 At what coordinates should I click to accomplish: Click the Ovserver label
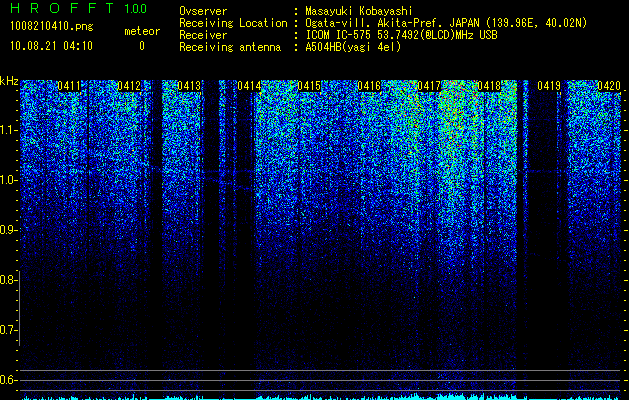pos(203,12)
